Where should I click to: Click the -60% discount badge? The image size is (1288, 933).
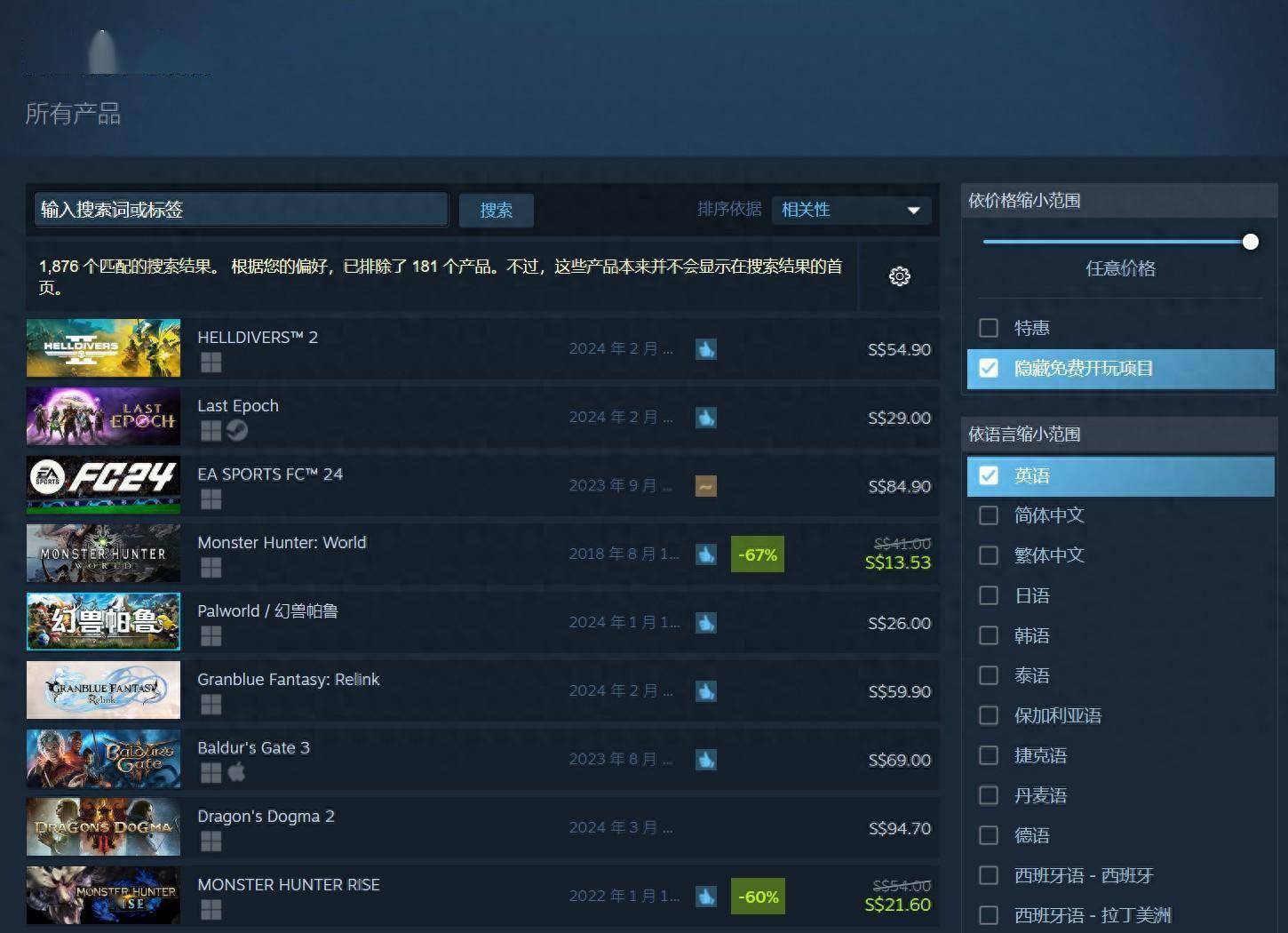tap(758, 897)
